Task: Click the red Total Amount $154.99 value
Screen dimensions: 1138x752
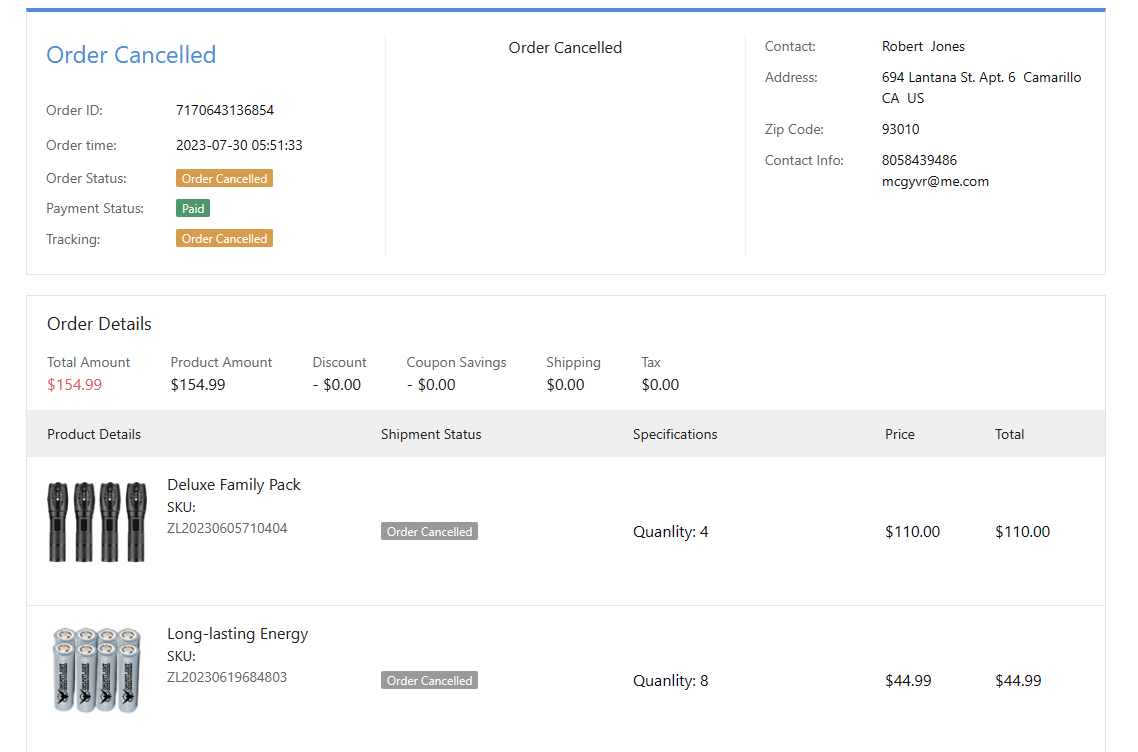Action: coord(74,385)
